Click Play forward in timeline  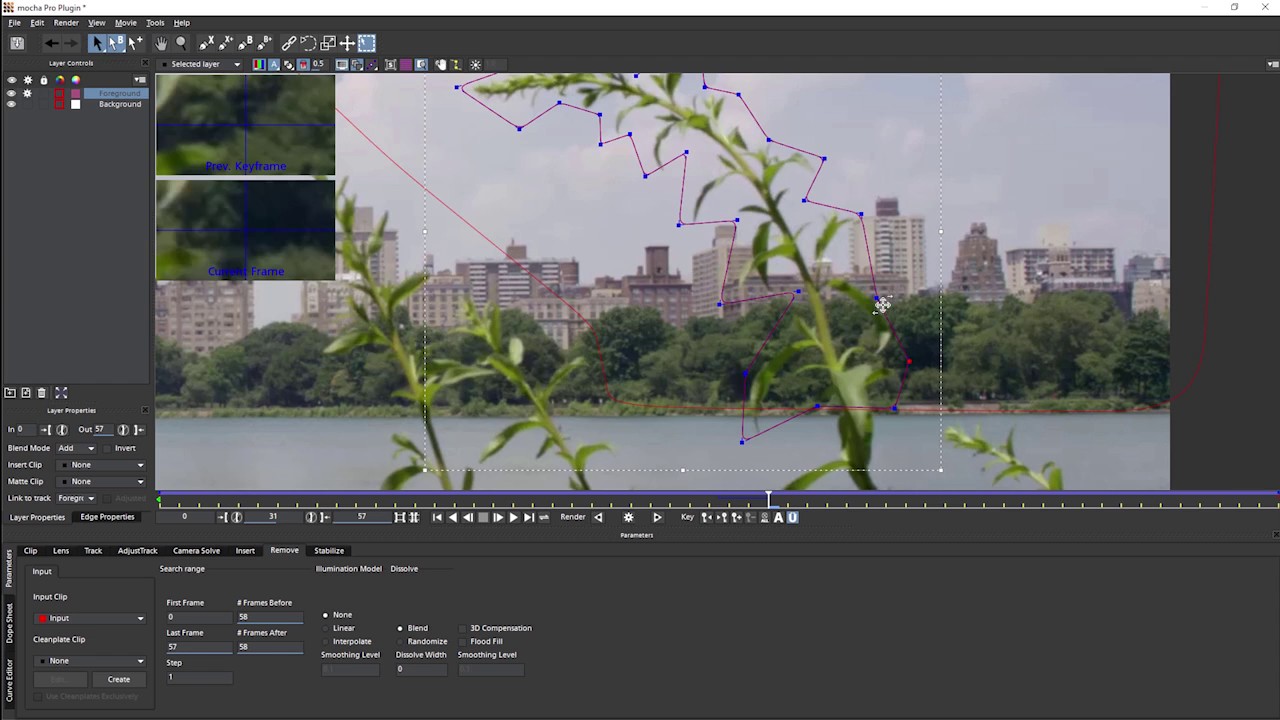(x=513, y=517)
